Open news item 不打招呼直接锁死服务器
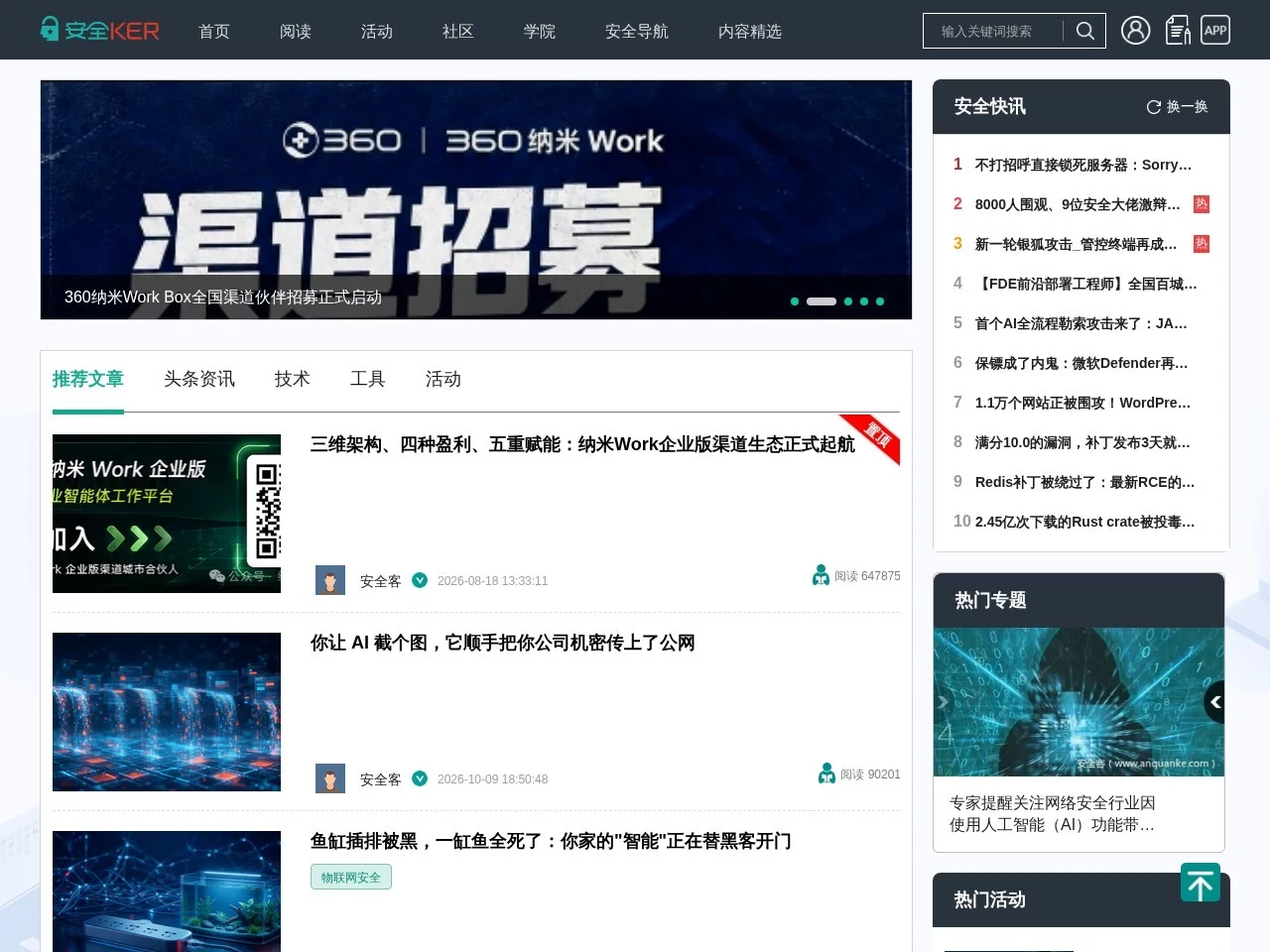 coord(1083,165)
